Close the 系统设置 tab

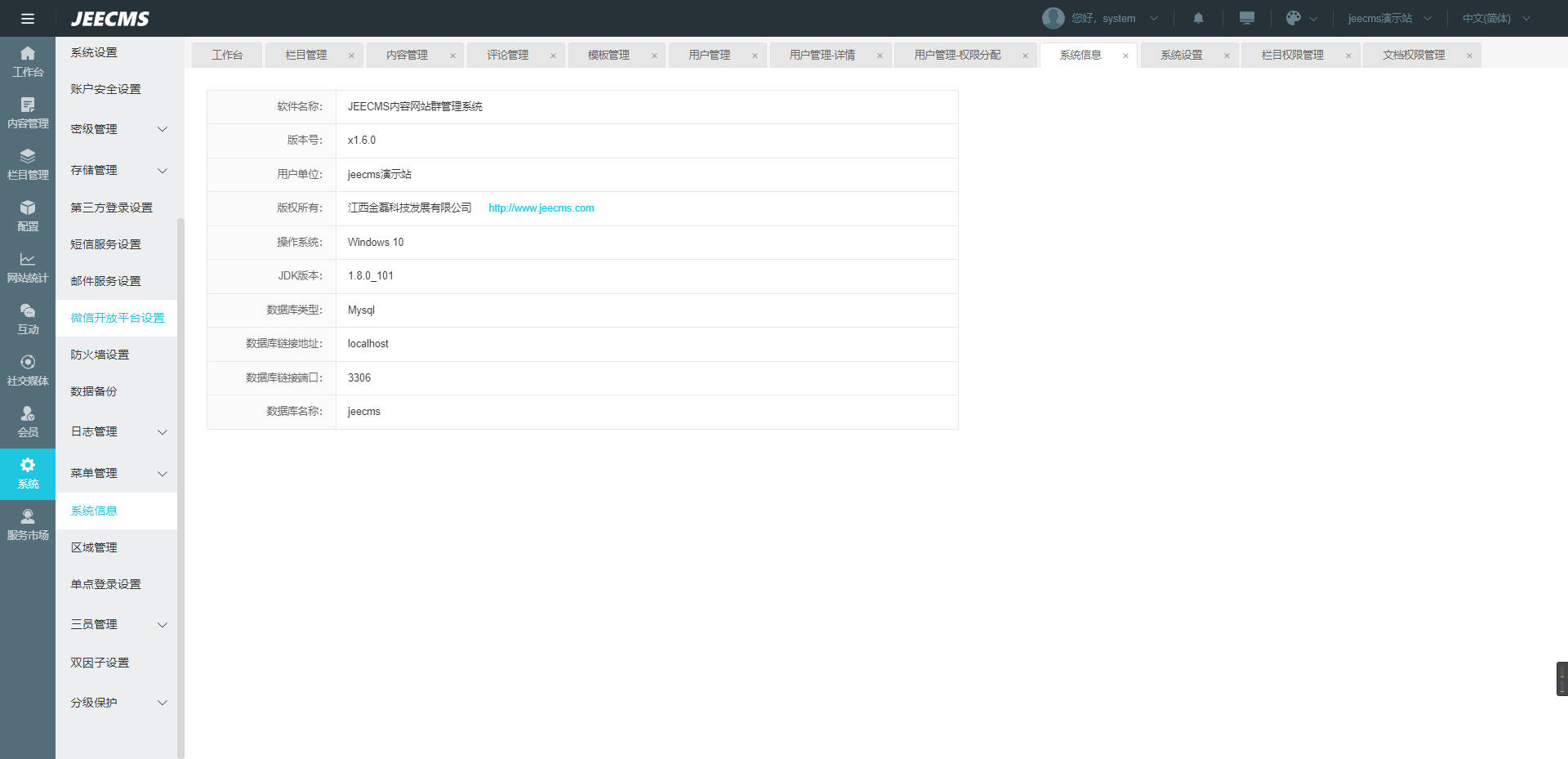click(1227, 56)
